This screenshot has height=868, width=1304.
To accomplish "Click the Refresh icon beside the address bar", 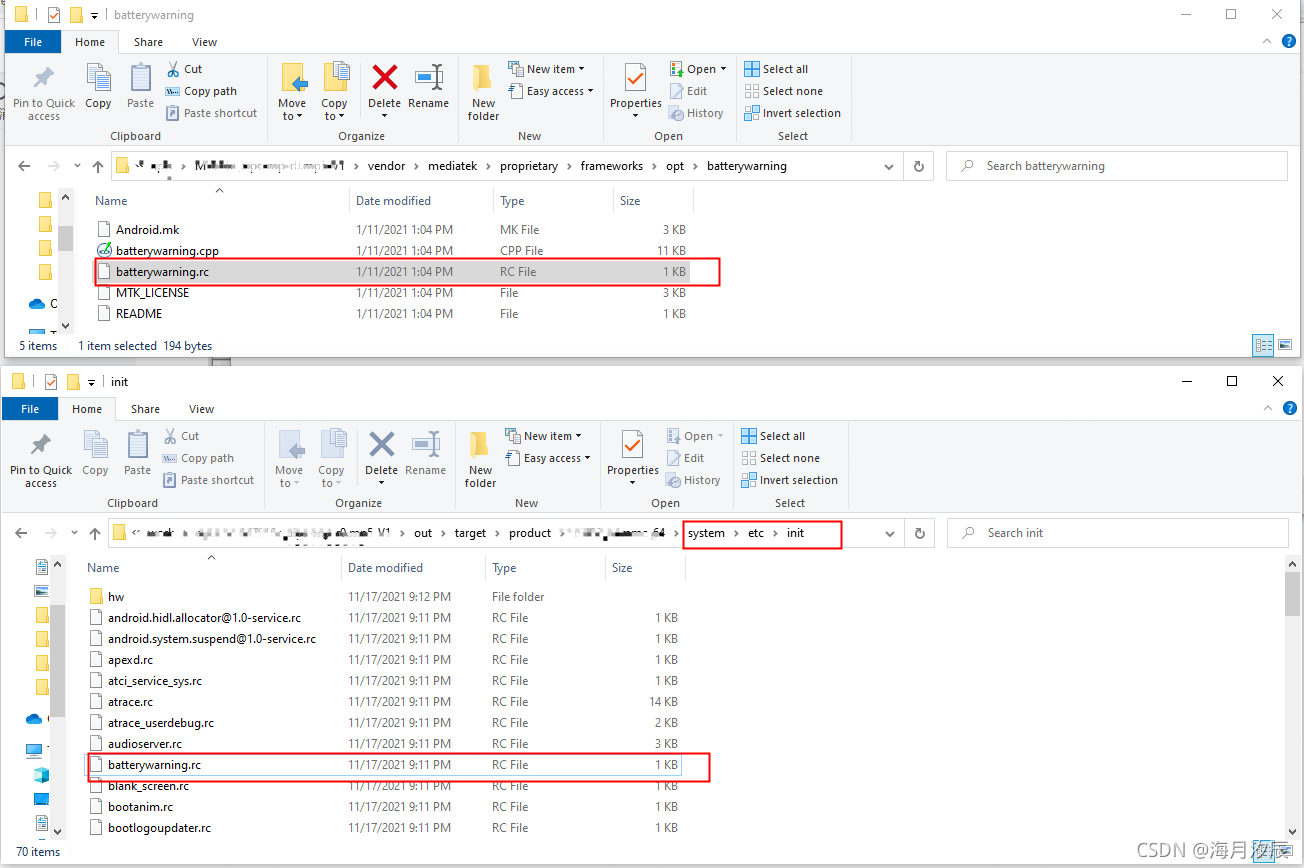I will (918, 166).
